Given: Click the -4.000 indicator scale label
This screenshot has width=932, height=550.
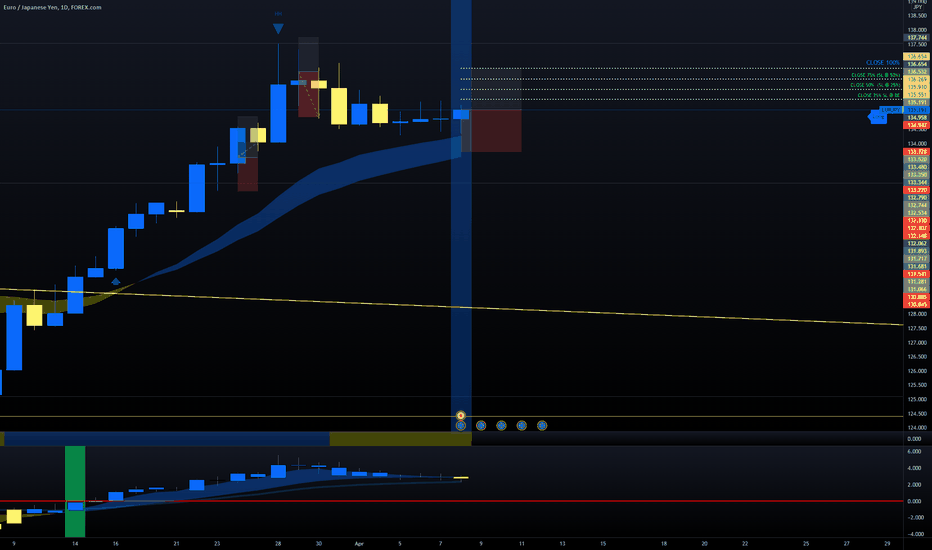Looking at the screenshot, I should (915, 534).
